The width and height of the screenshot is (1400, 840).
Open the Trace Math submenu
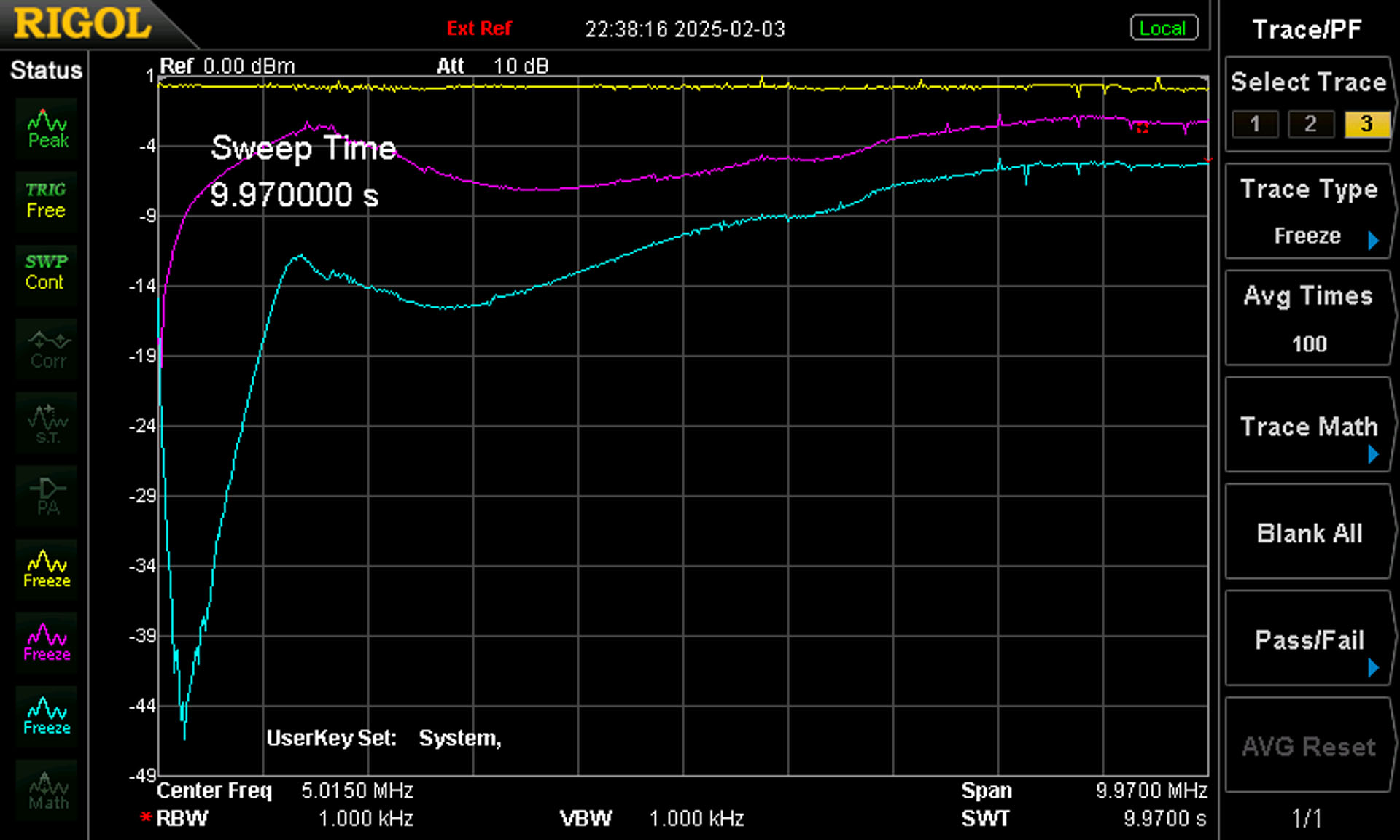click(1309, 425)
